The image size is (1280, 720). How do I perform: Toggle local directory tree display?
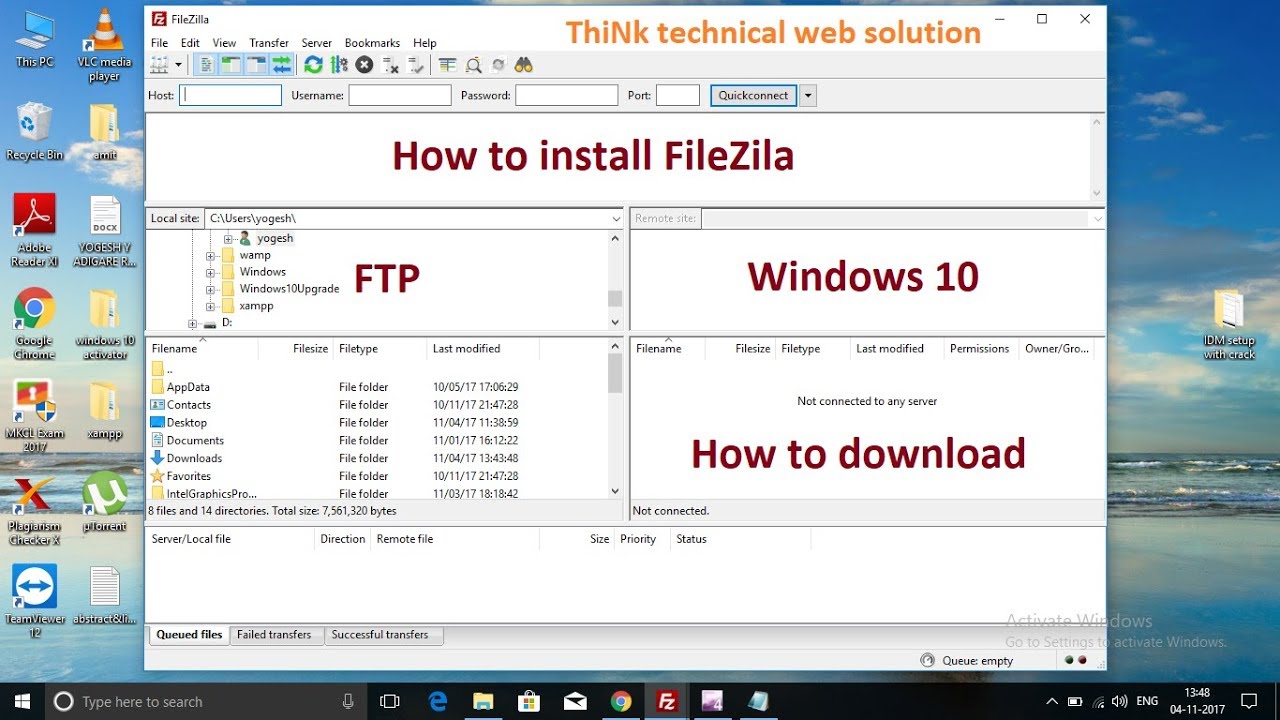coord(231,65)
